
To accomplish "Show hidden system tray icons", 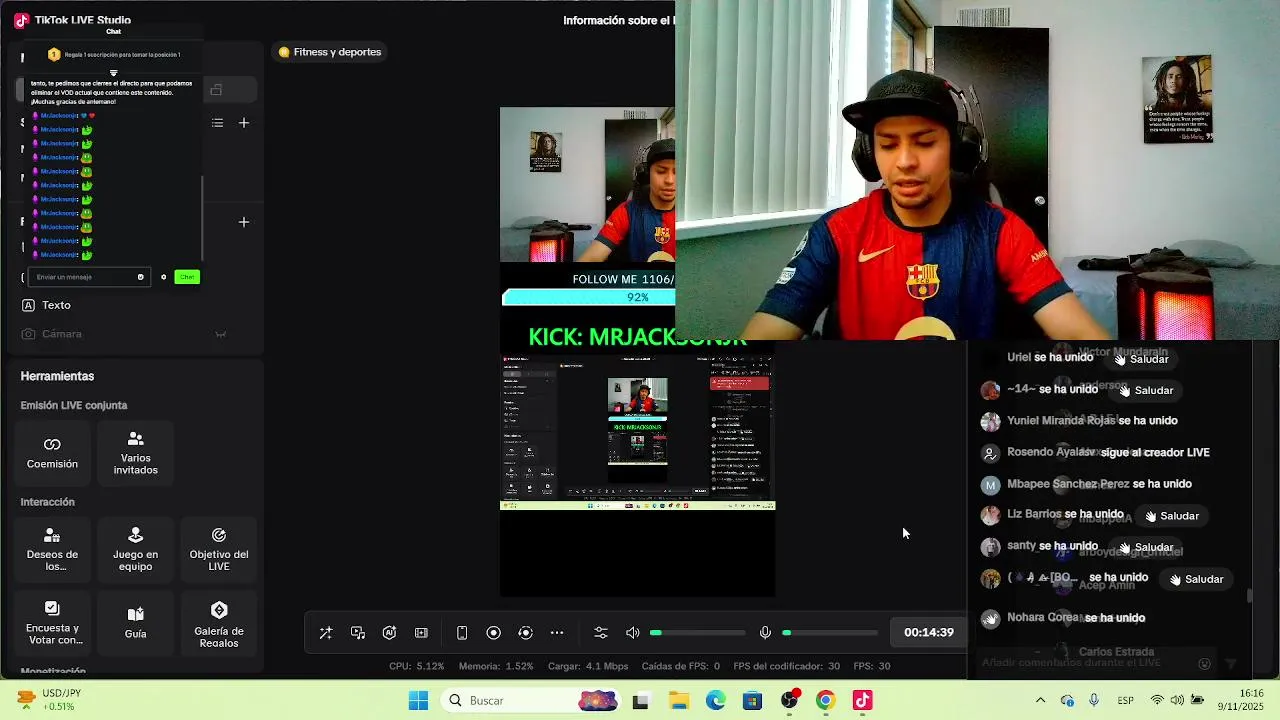I will coord(1040,701).
